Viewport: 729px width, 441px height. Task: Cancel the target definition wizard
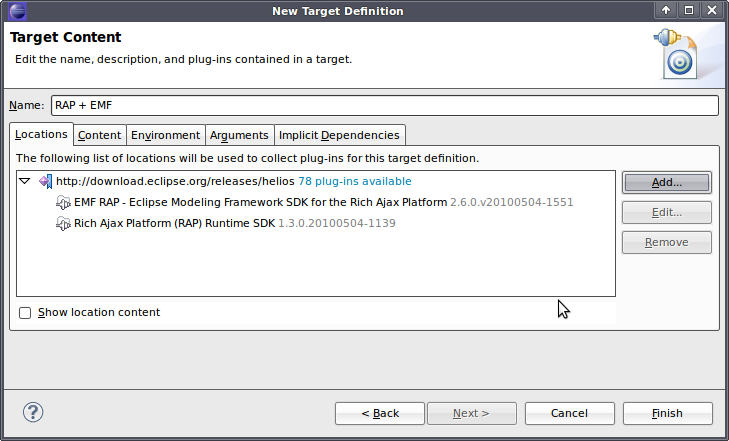[x=570, y=413]
